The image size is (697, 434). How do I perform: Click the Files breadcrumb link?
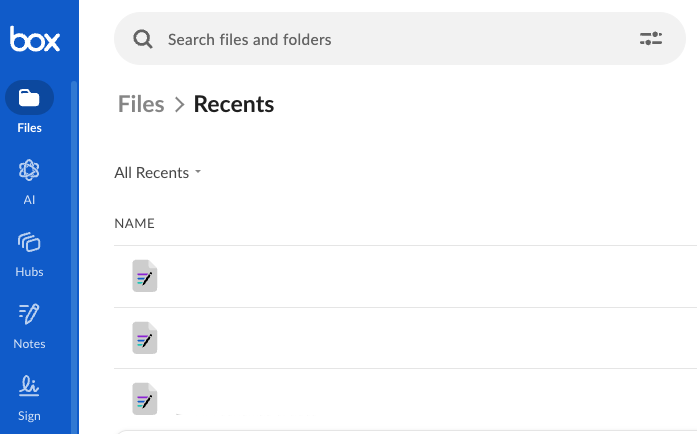(141, 104)
